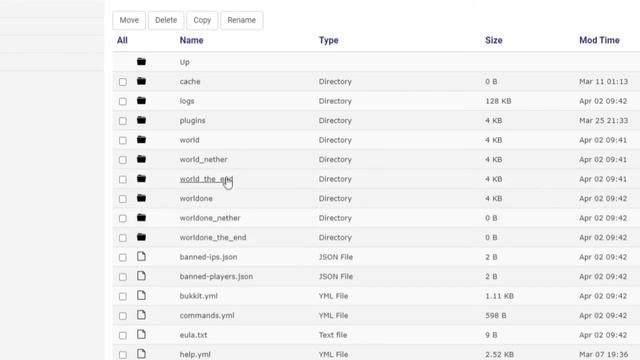
Task: Click the worldone folder icon
Action: (141, 198)
